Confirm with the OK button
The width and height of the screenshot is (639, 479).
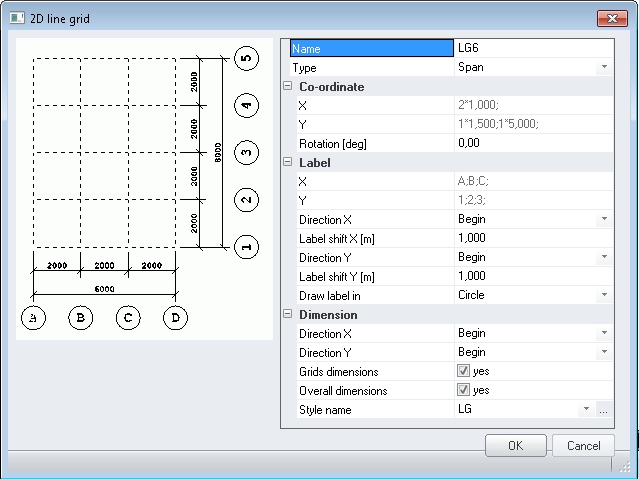click(516, 446)
